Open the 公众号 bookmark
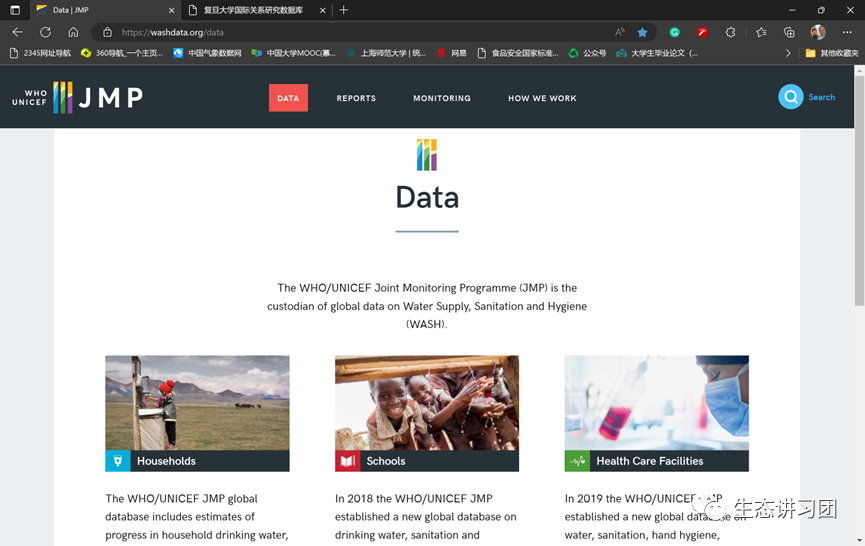 tap(588, 53)
